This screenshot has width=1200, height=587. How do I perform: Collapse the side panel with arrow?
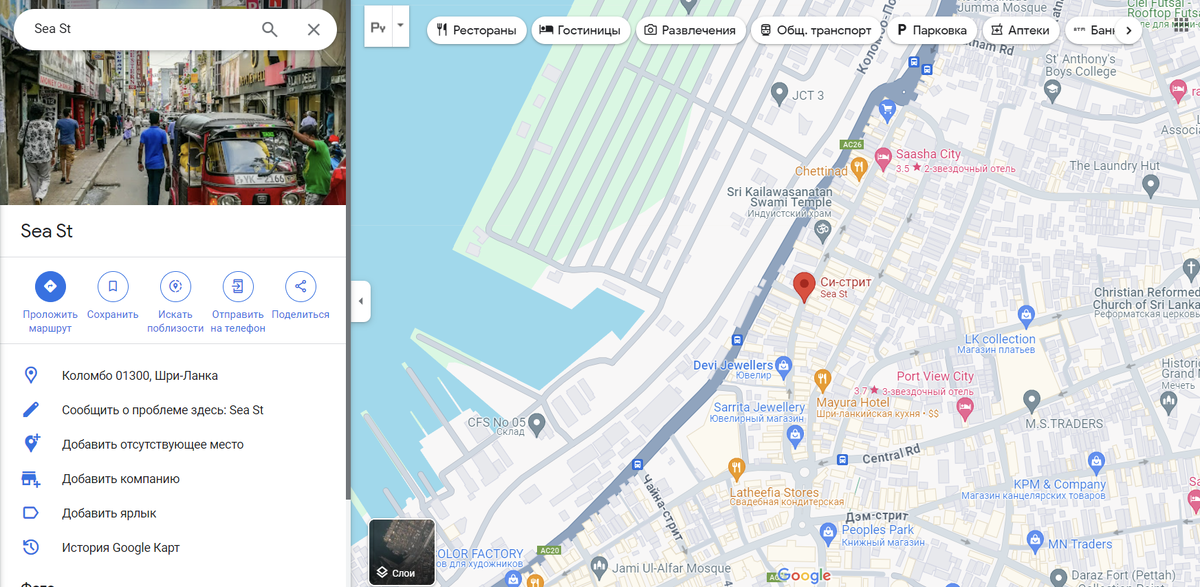(362, 301)
